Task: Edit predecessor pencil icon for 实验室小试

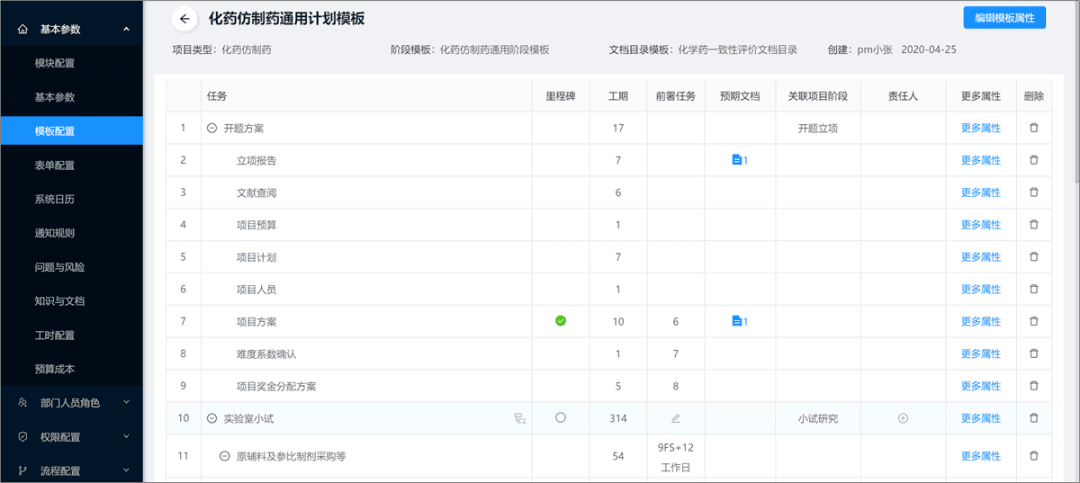Action: [x=676, y=418]
